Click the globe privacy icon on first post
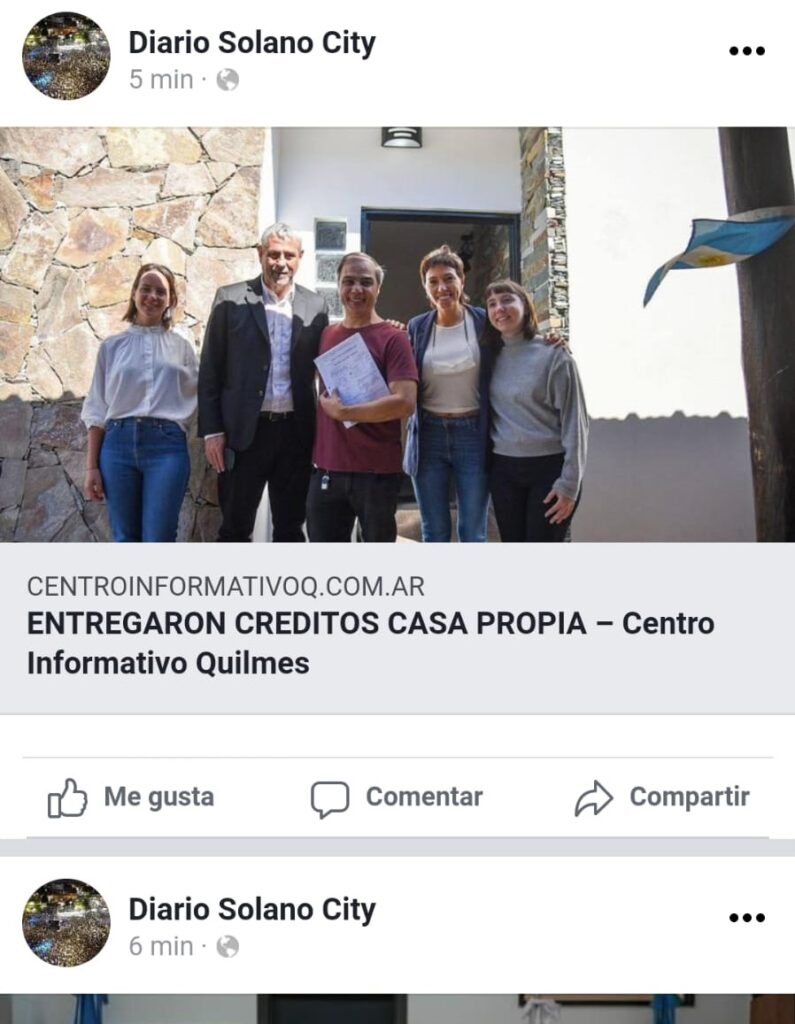The width and height of the screenshot is (795, 1024). point(227,80)
